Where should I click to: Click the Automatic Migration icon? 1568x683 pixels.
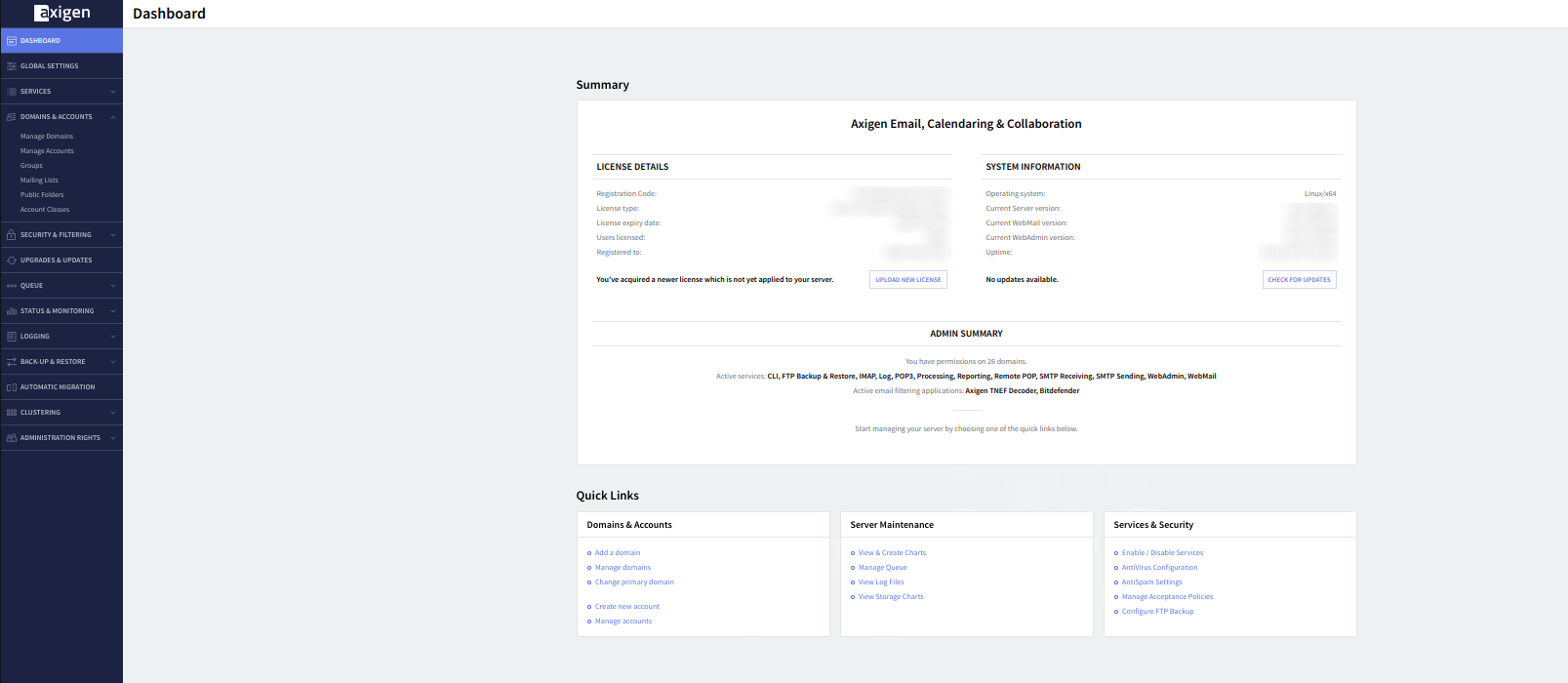(12, 387)
